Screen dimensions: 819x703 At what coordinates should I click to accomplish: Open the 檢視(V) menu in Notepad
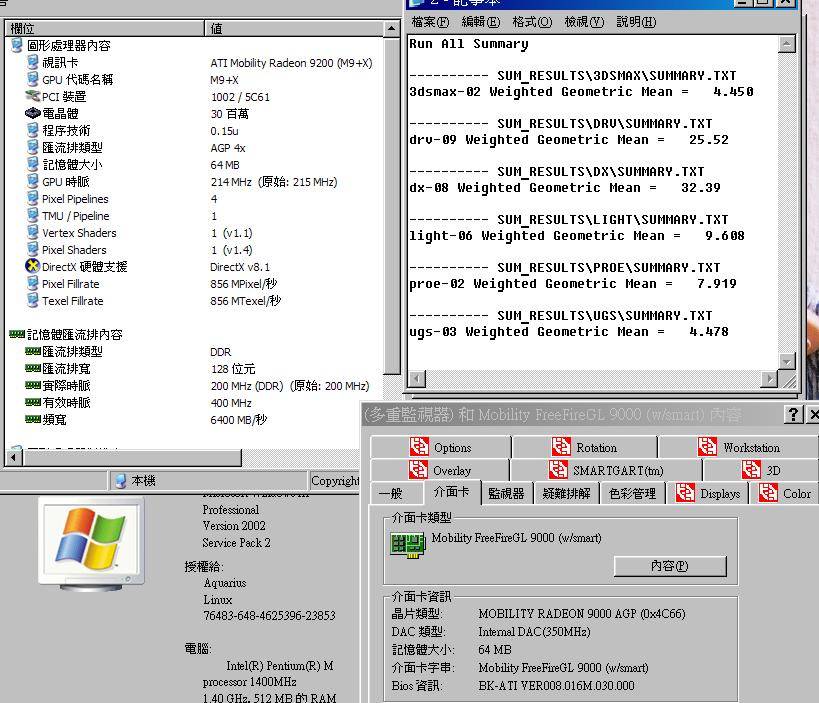(584, 22)
